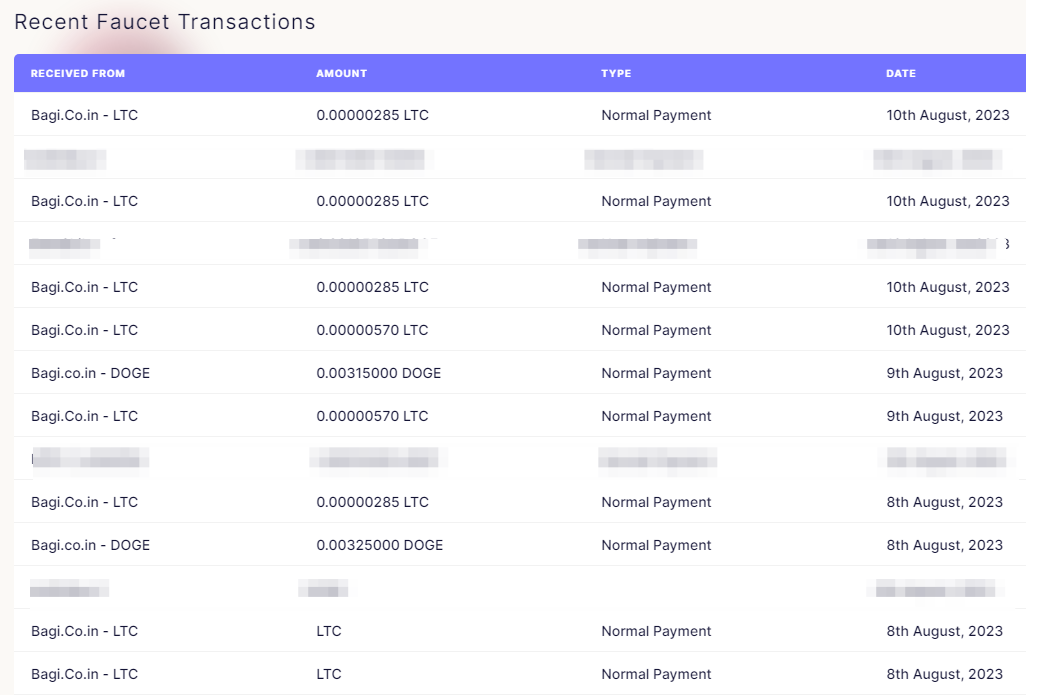Select Bagi.co.in - DOGE from 9th August

point(91,373)
